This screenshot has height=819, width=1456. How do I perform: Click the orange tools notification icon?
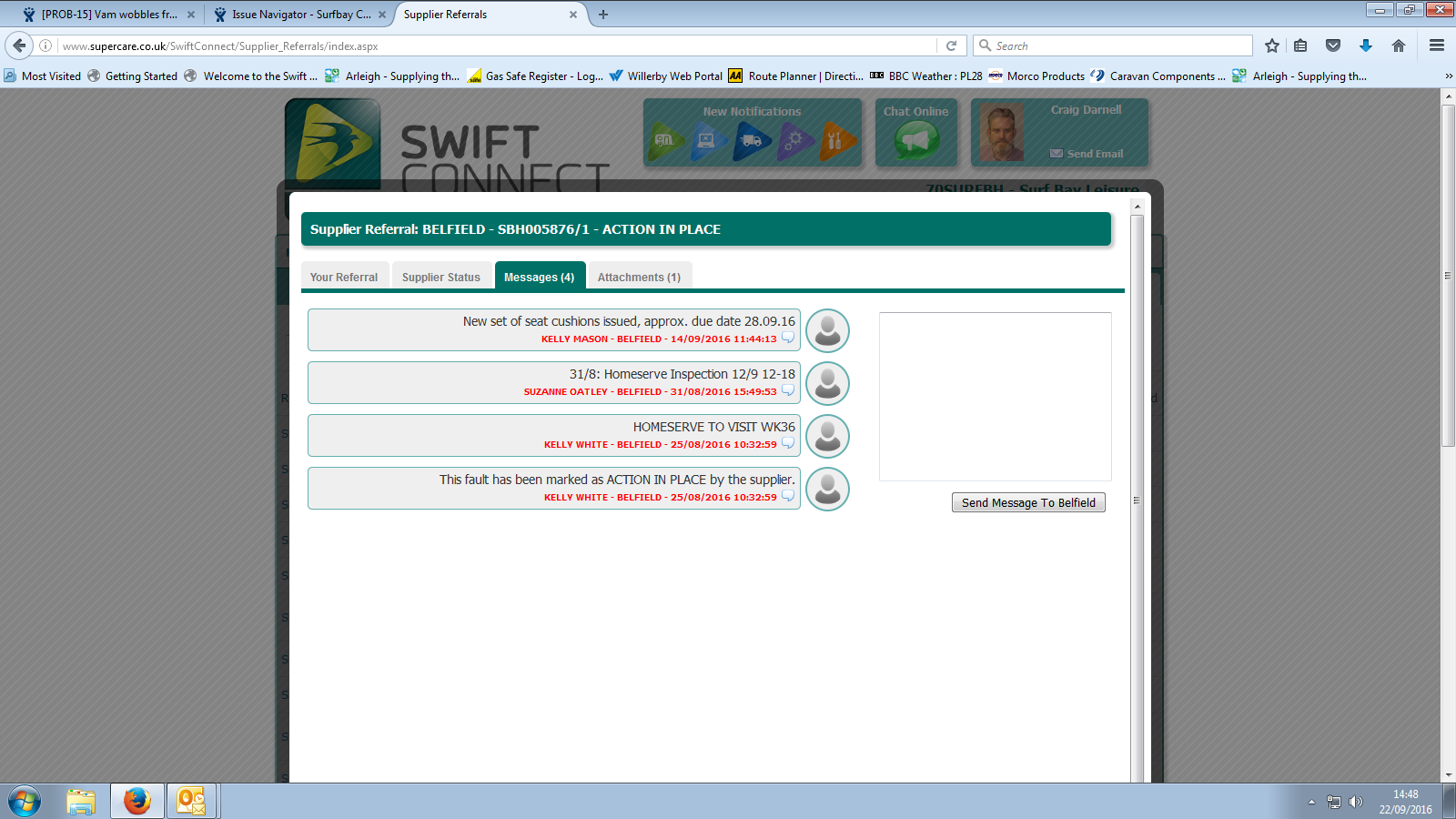pos(838,141)
